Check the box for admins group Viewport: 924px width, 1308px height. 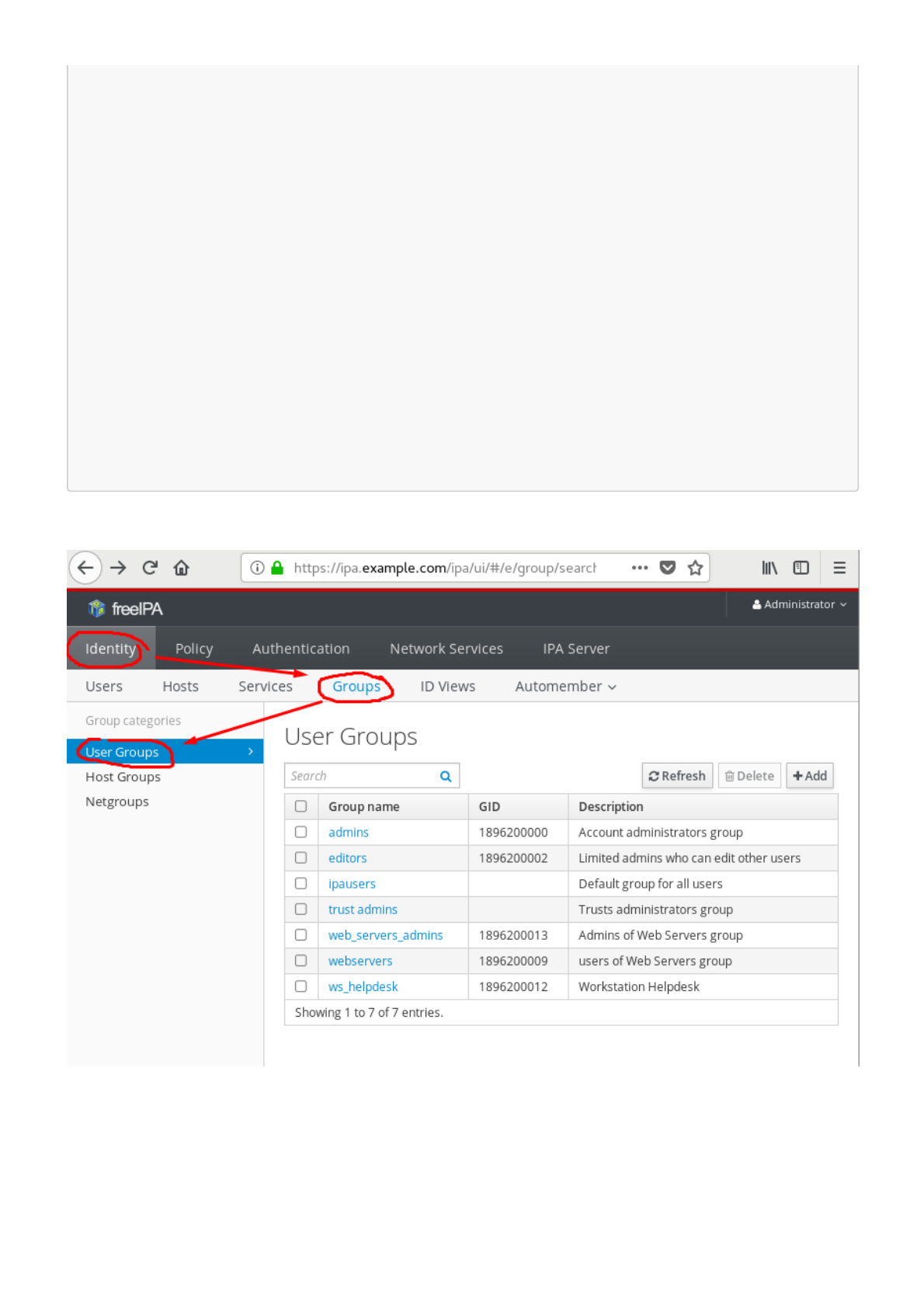click(301, 832)
